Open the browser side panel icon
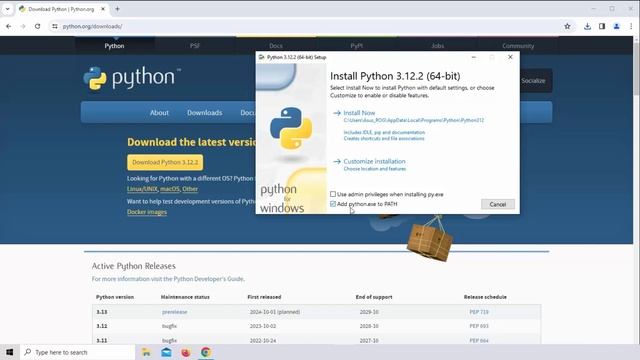The image size is (640, 360). [602, 26]
